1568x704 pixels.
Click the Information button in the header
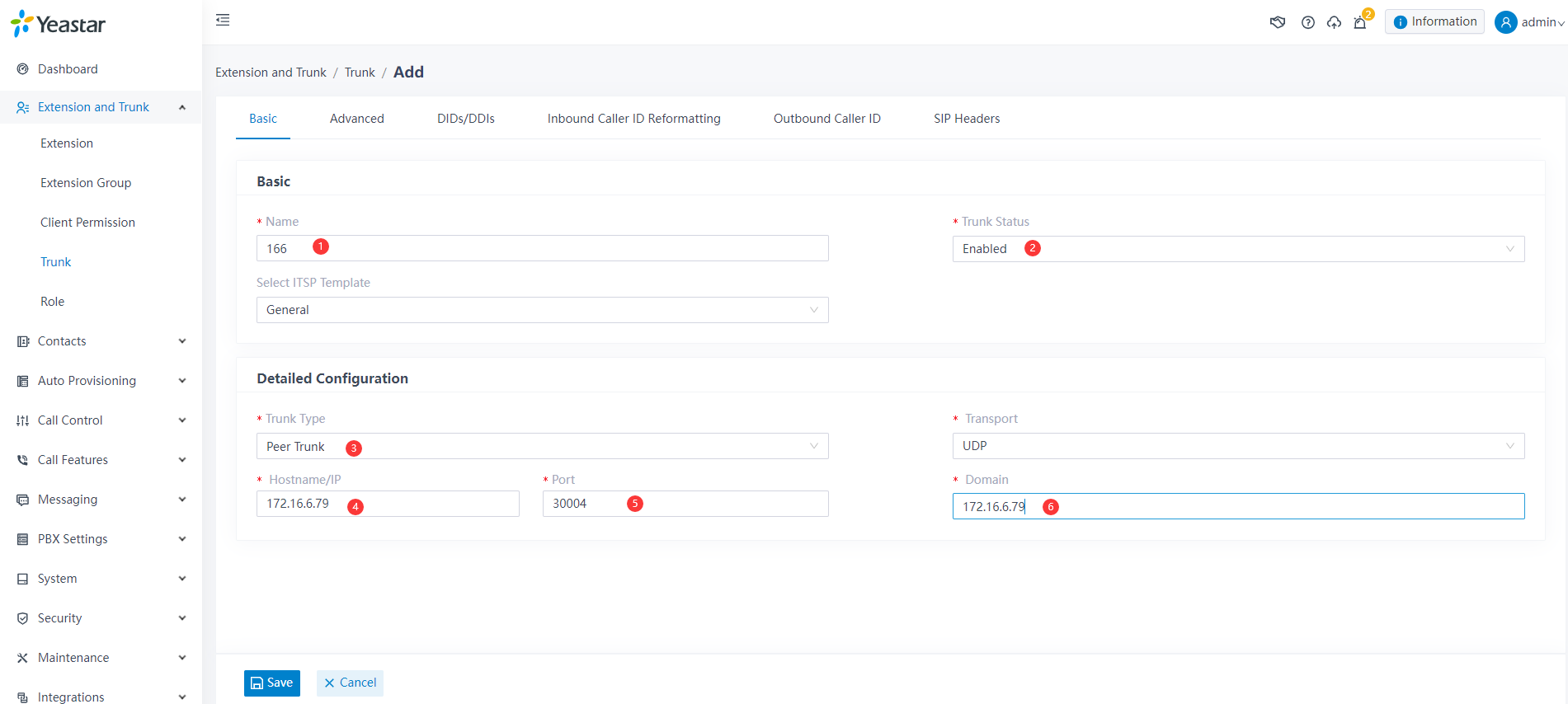point(1434,21)
